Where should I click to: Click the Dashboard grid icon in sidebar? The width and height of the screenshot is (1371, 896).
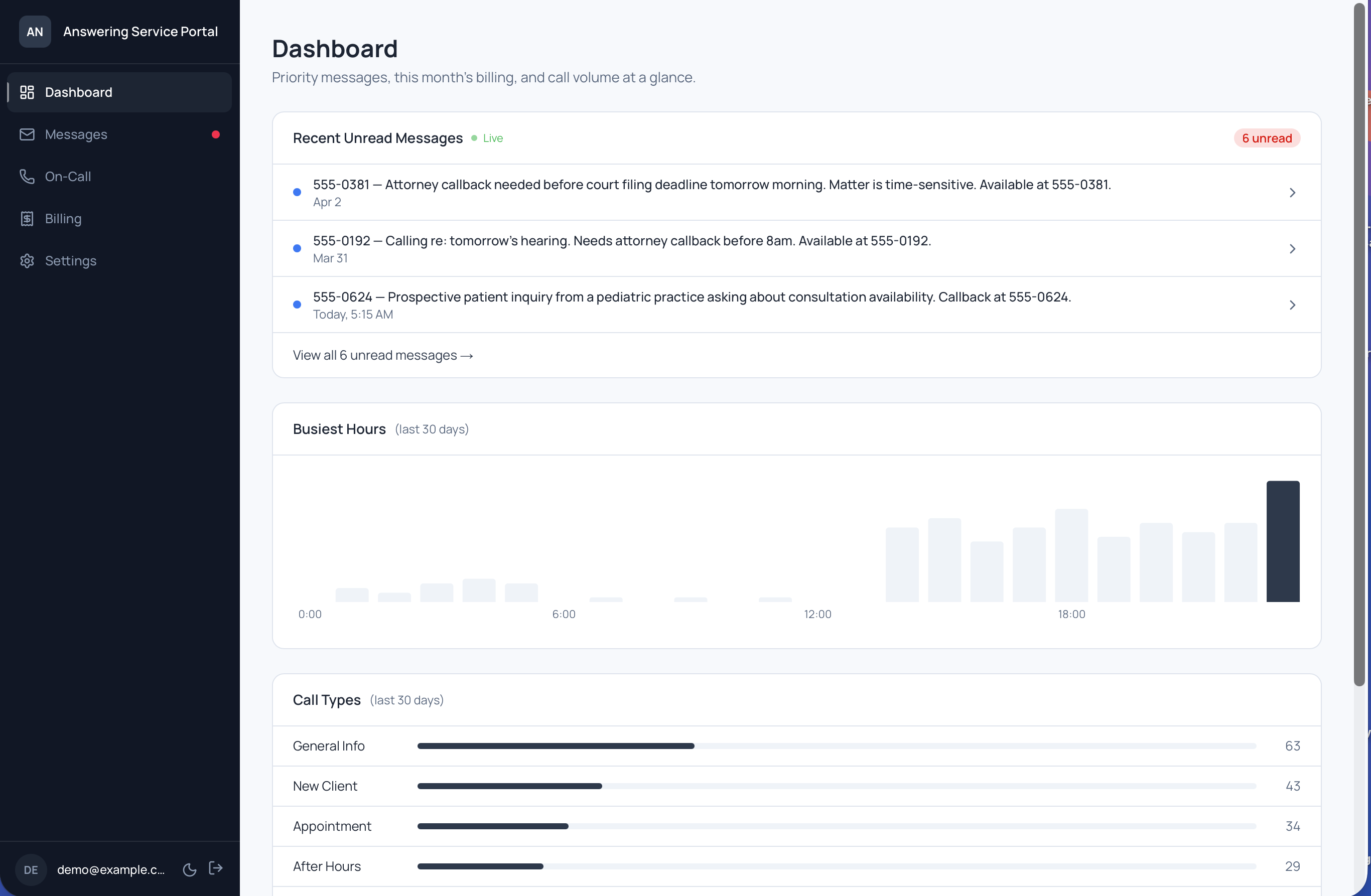click(27, 92)
